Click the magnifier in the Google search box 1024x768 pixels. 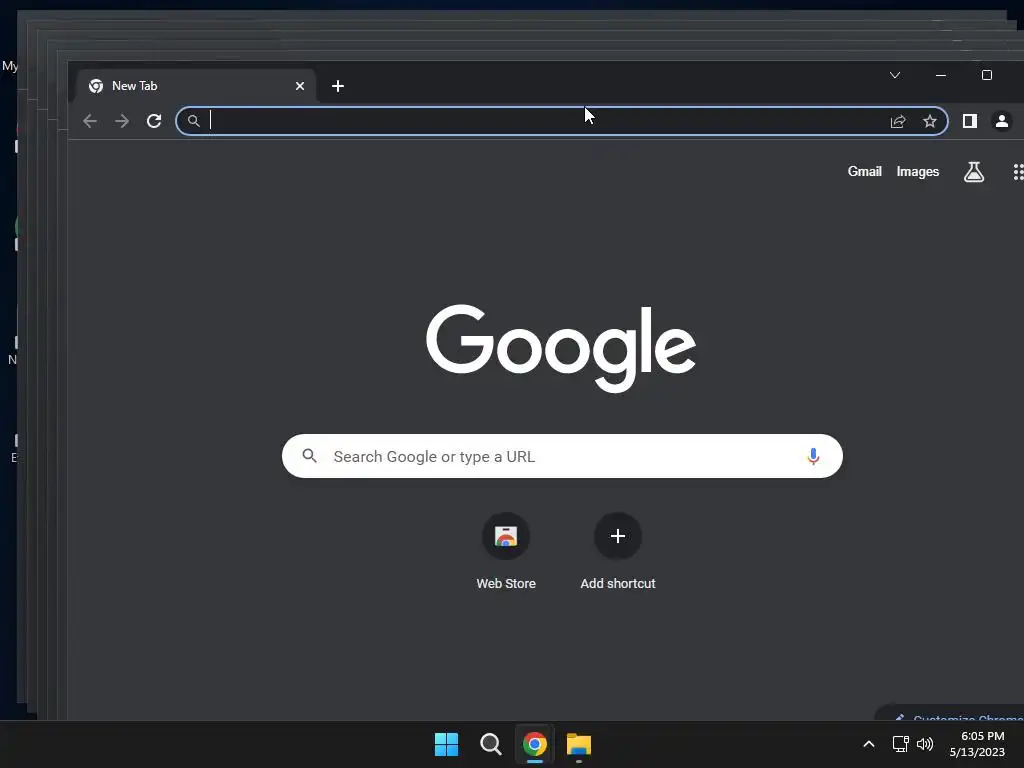pyautogui.click(x=310, y=456)
